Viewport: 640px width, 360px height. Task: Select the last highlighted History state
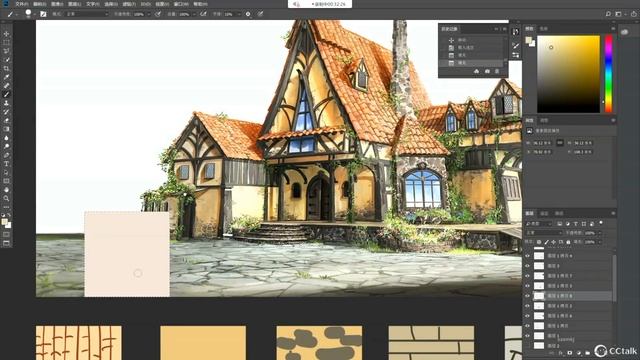tap(472, 63)
